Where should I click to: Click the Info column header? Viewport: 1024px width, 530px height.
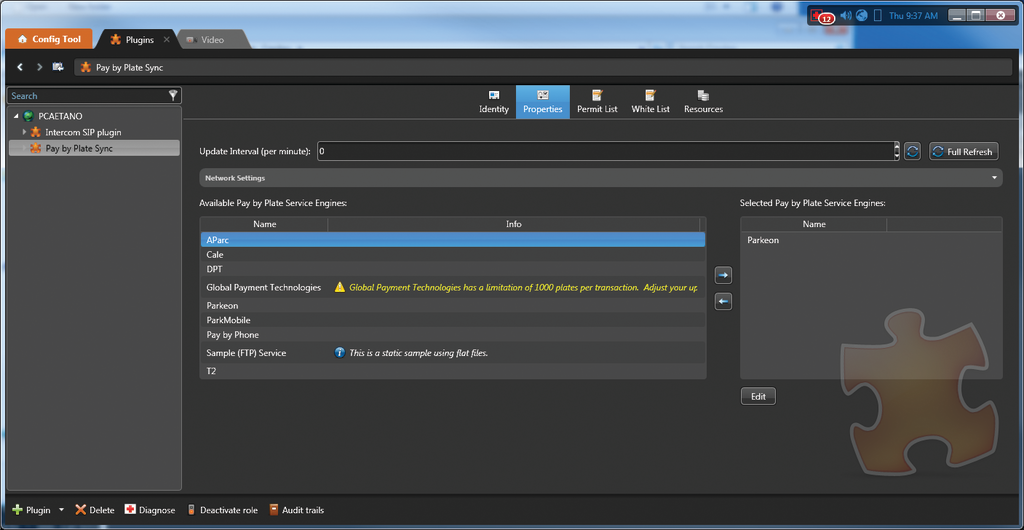[513, 224]
